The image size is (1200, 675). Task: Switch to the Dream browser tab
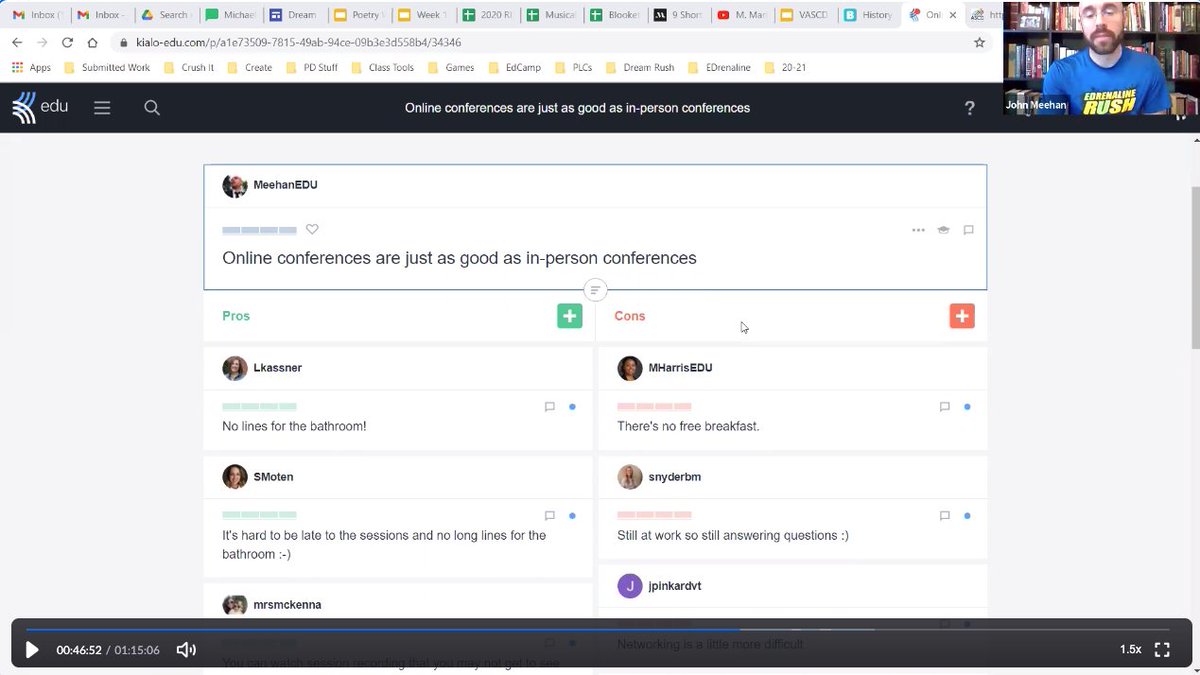pyautogui.click(x=294, y=15)
